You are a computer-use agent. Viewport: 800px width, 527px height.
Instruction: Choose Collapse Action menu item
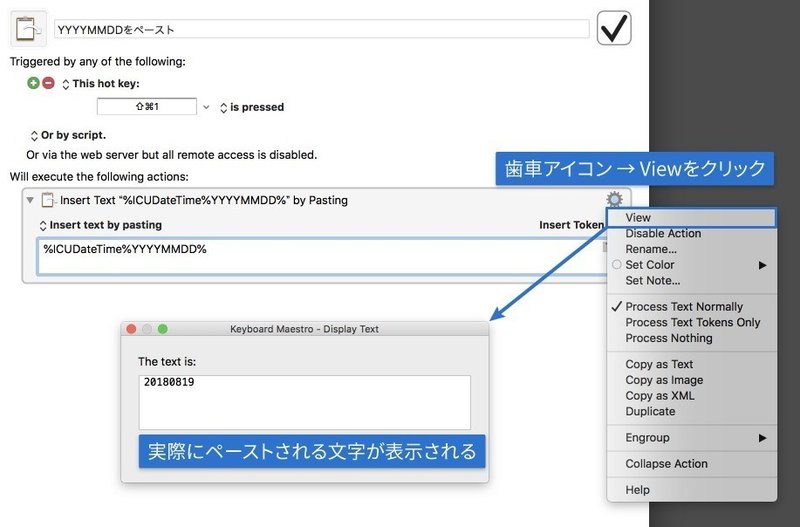(x=691, y=464)
